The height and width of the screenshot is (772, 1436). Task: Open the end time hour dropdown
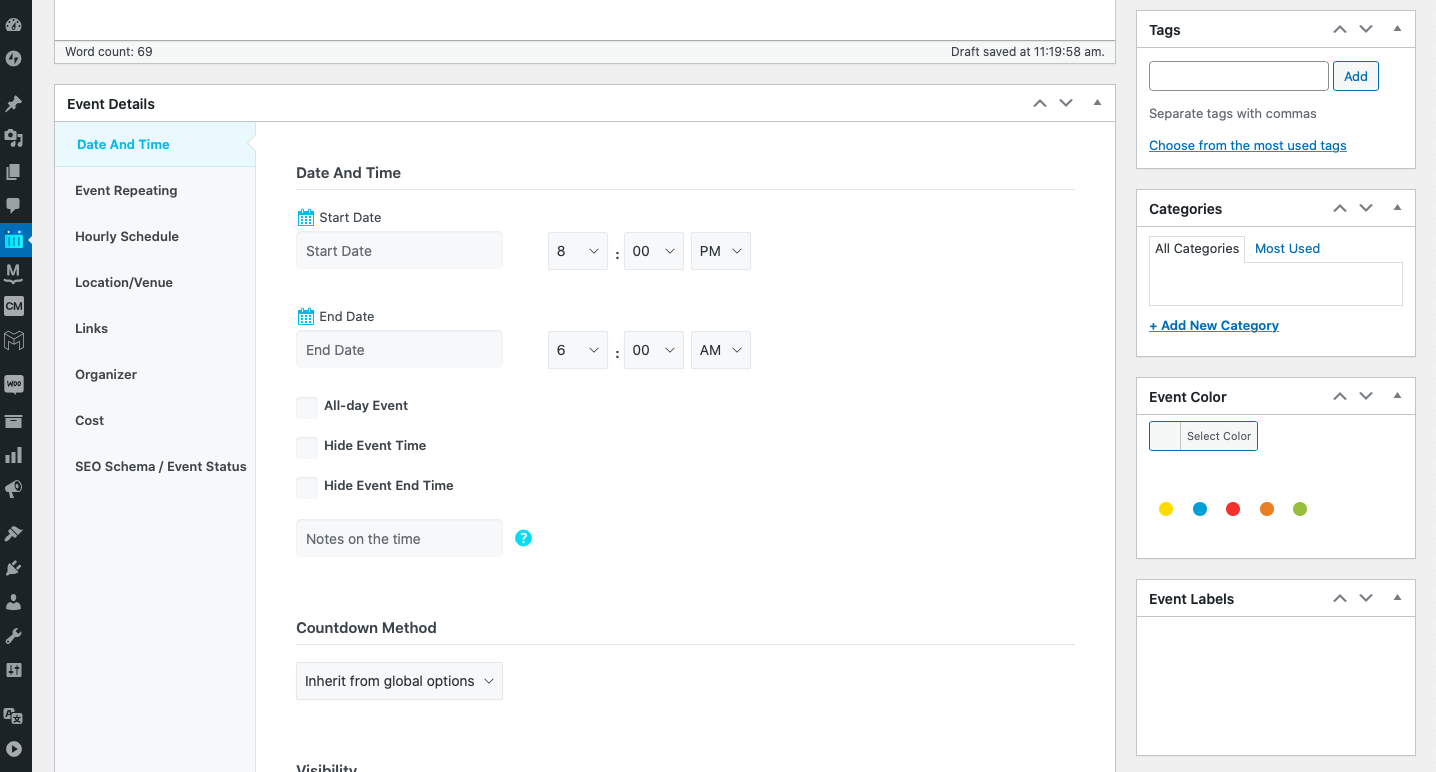tap(578, 350)
